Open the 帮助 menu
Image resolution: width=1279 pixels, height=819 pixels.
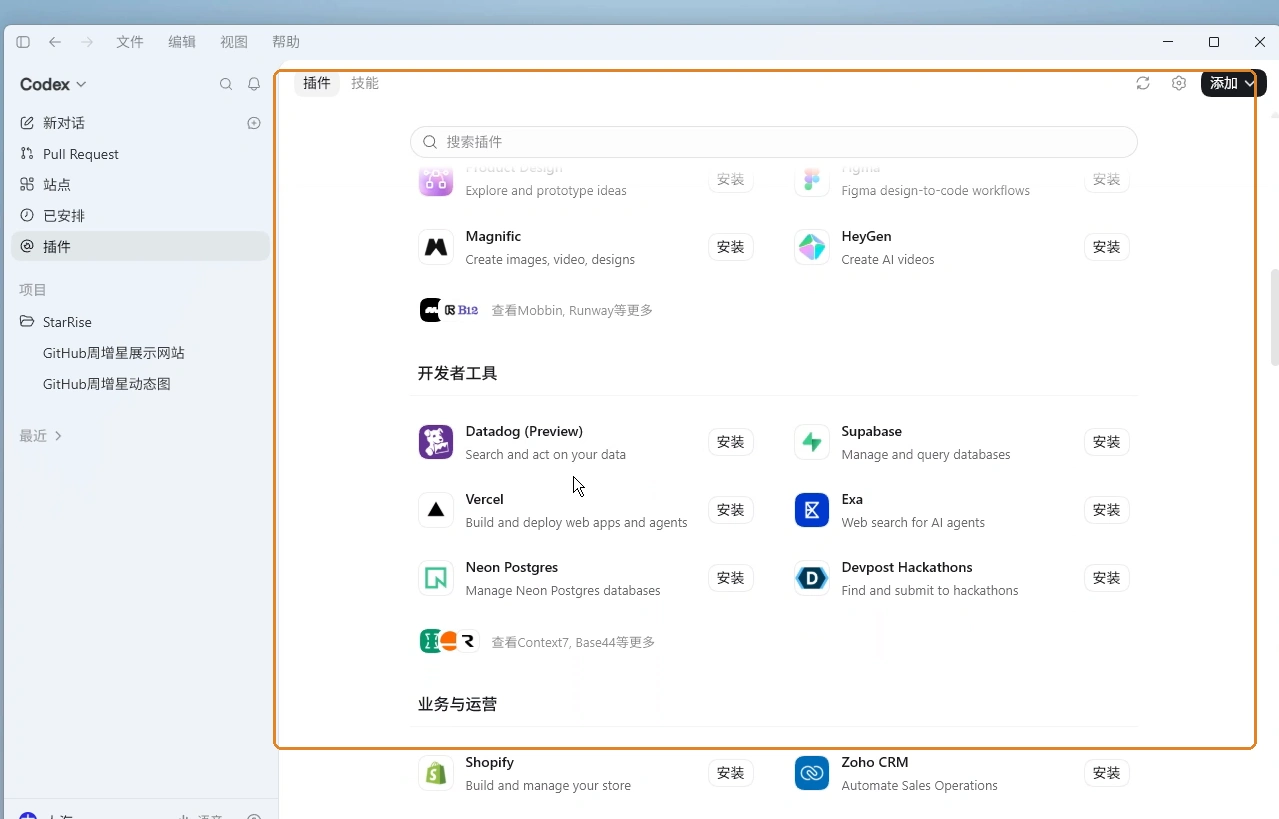click(x=286, y=42)
